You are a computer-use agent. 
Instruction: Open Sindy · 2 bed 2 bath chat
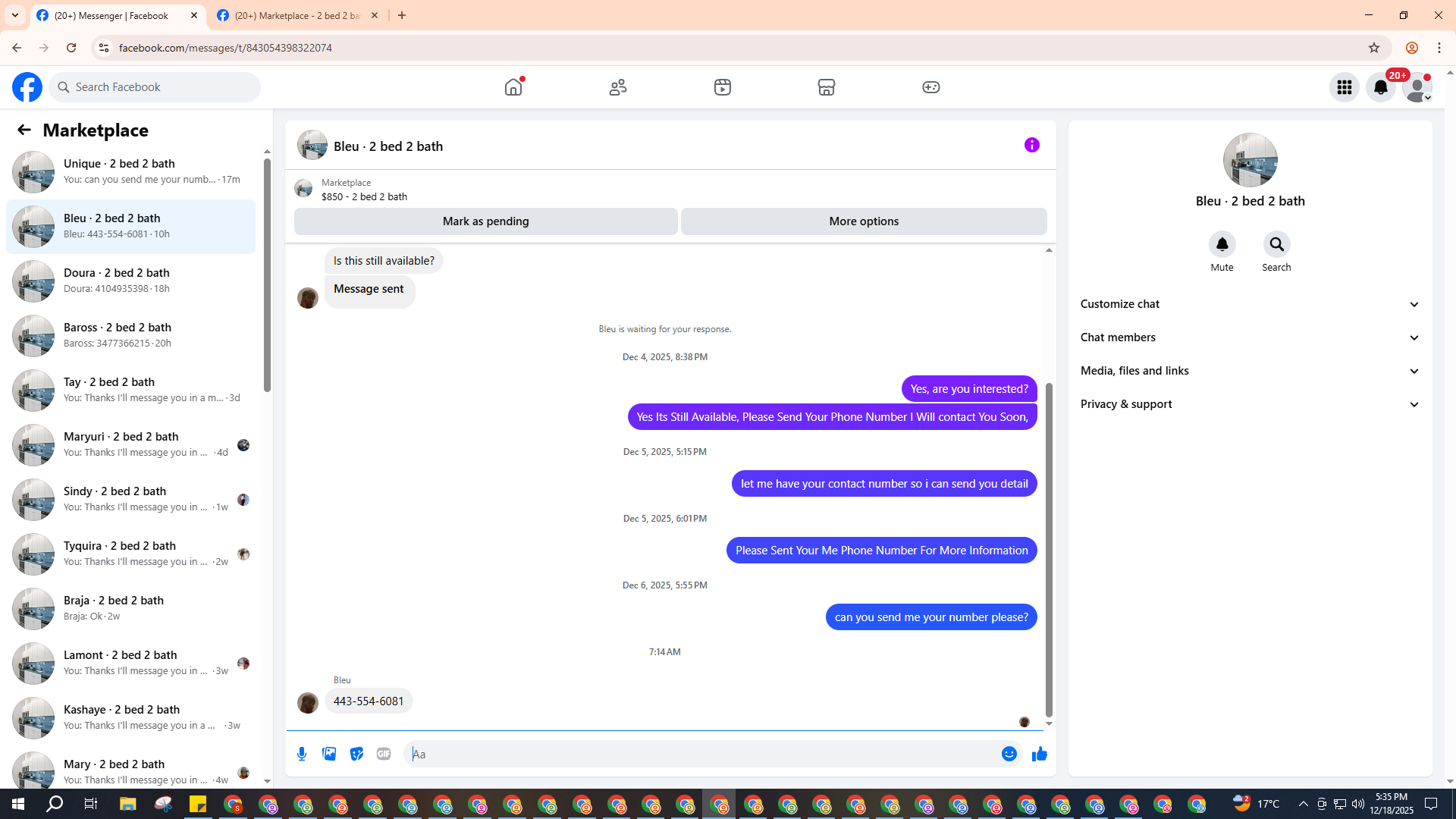pyautogui.click(x=130, y=500)
